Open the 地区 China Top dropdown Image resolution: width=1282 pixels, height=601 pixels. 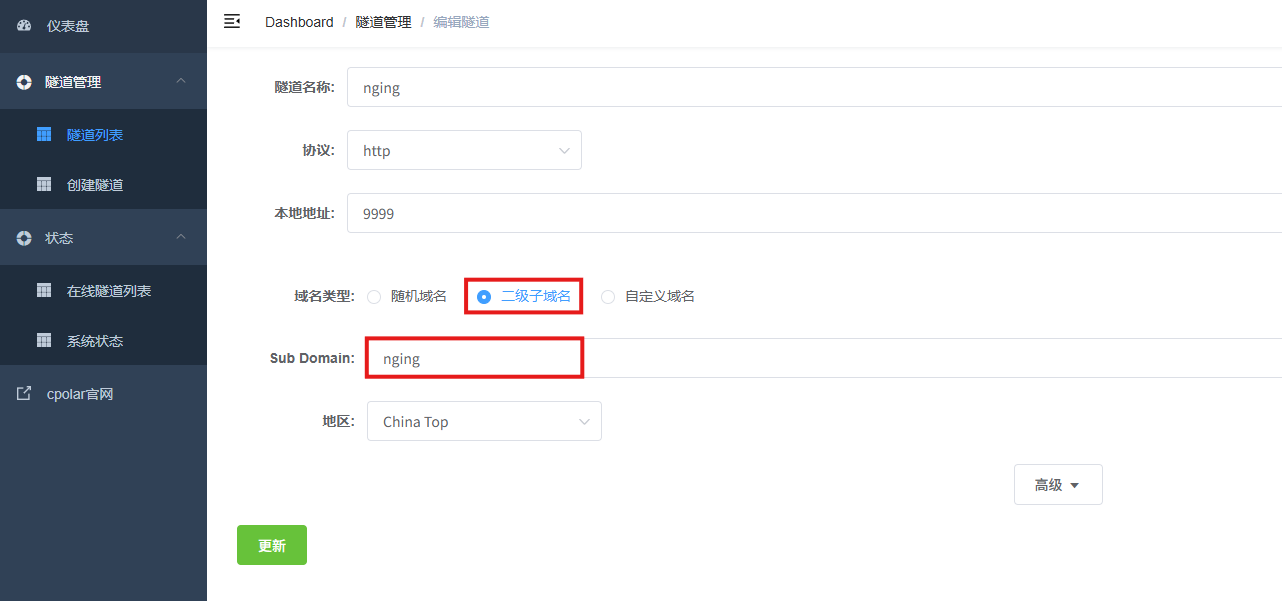pyautogui.click(x=484, y=422)
